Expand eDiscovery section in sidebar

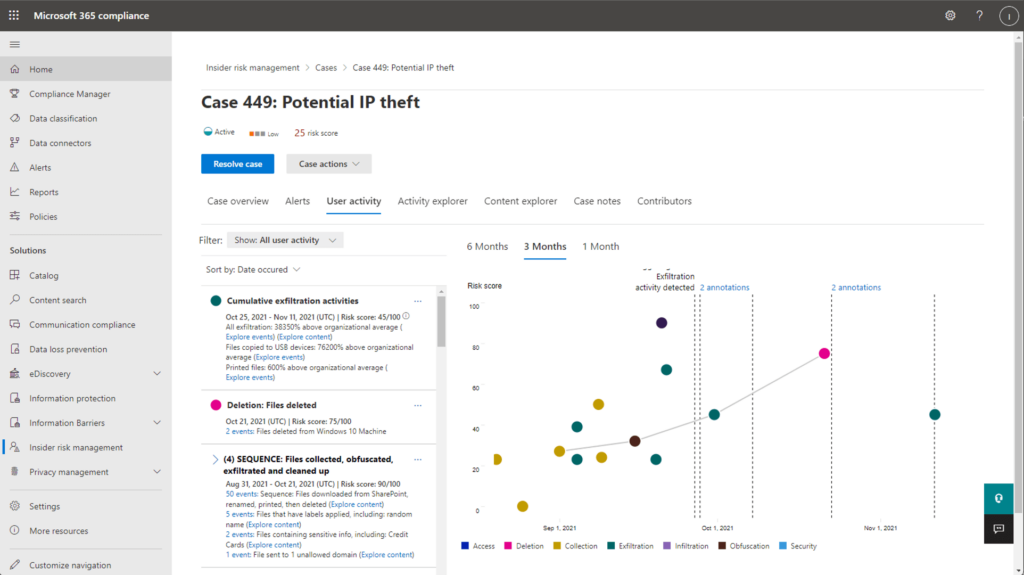[157, 374]
